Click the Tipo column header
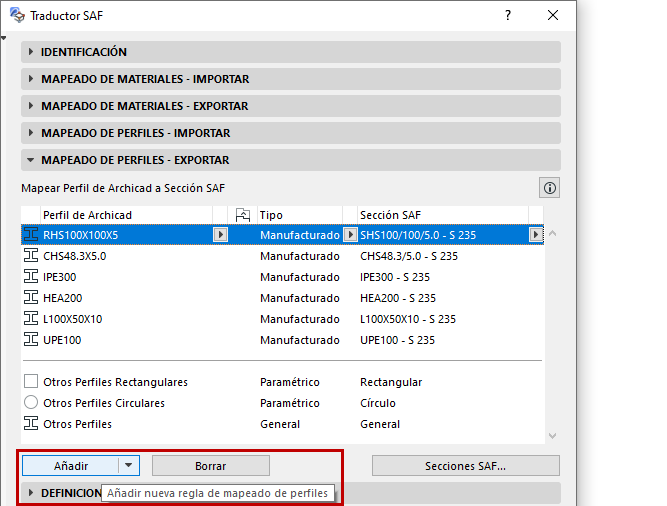The image size is (667, 506). [x=300, y=215]
